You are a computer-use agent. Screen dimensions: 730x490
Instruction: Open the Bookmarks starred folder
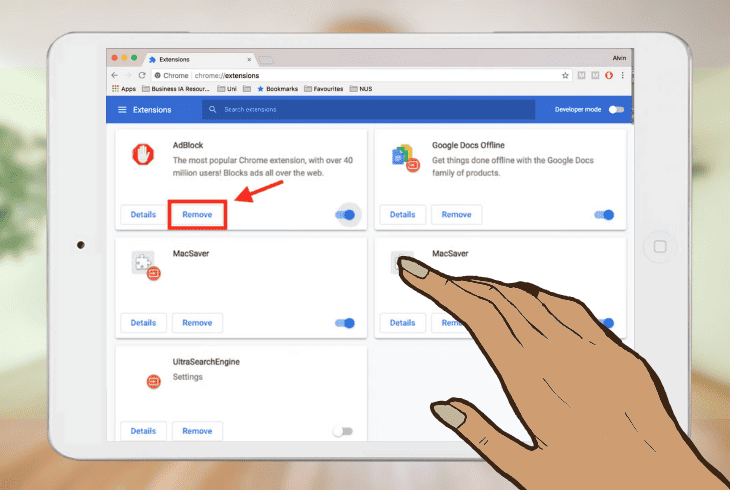[x=277, y=88]
